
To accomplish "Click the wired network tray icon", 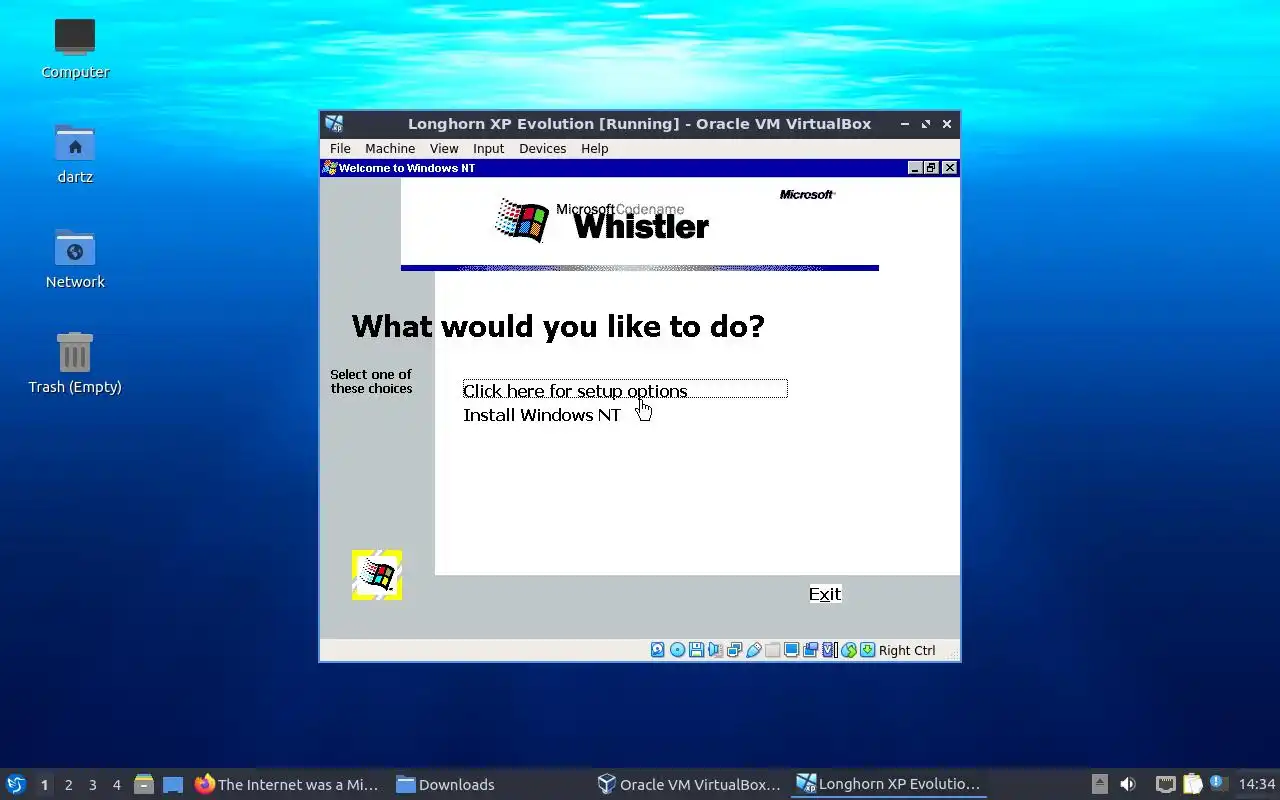I will coord(1165,784).
